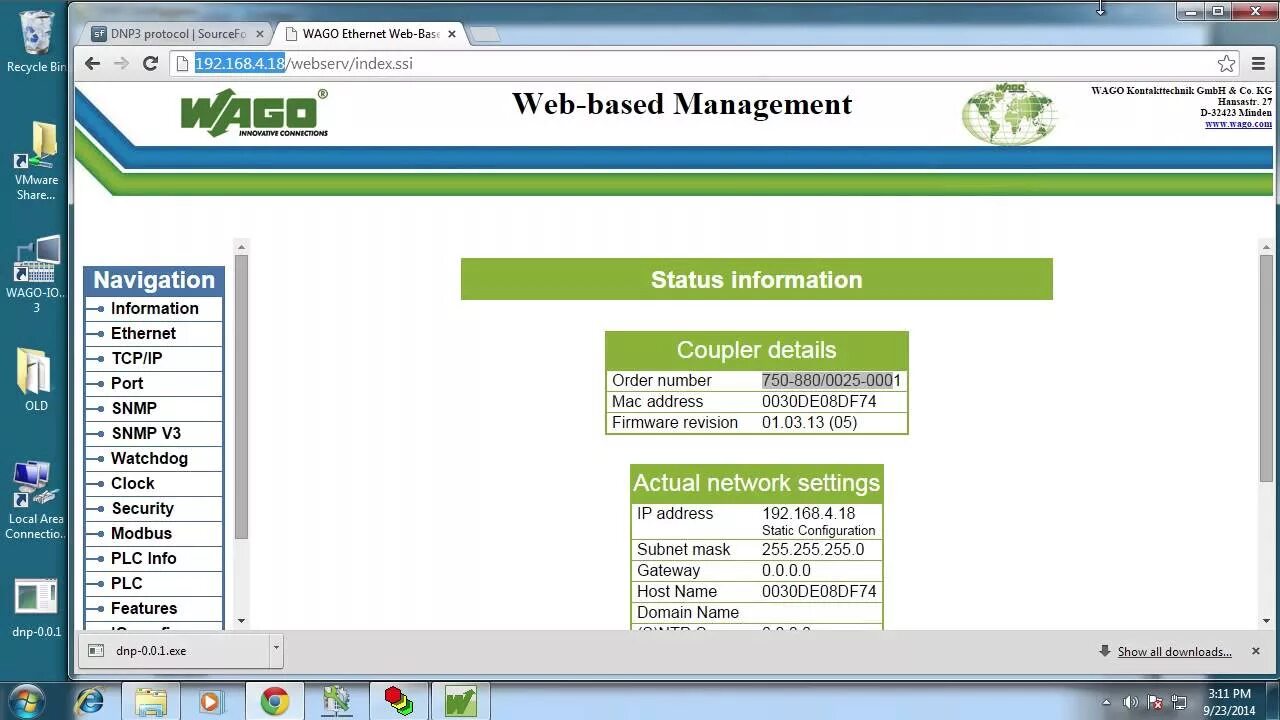Open the PLC Info navigation item
The height and width of the screenshot is (720, 1280).
coord(154,558)
